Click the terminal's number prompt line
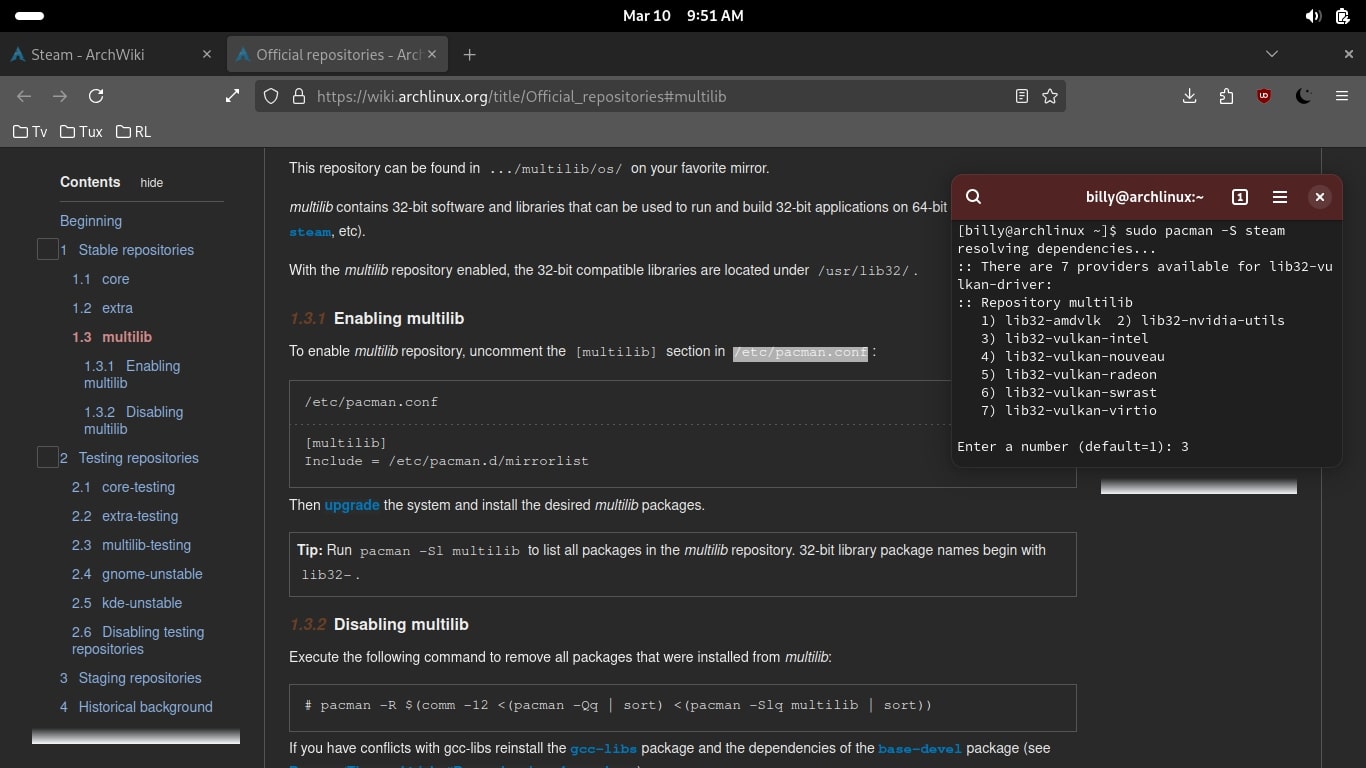This screenshot has height=768, width=1366. click(1073, 446)
